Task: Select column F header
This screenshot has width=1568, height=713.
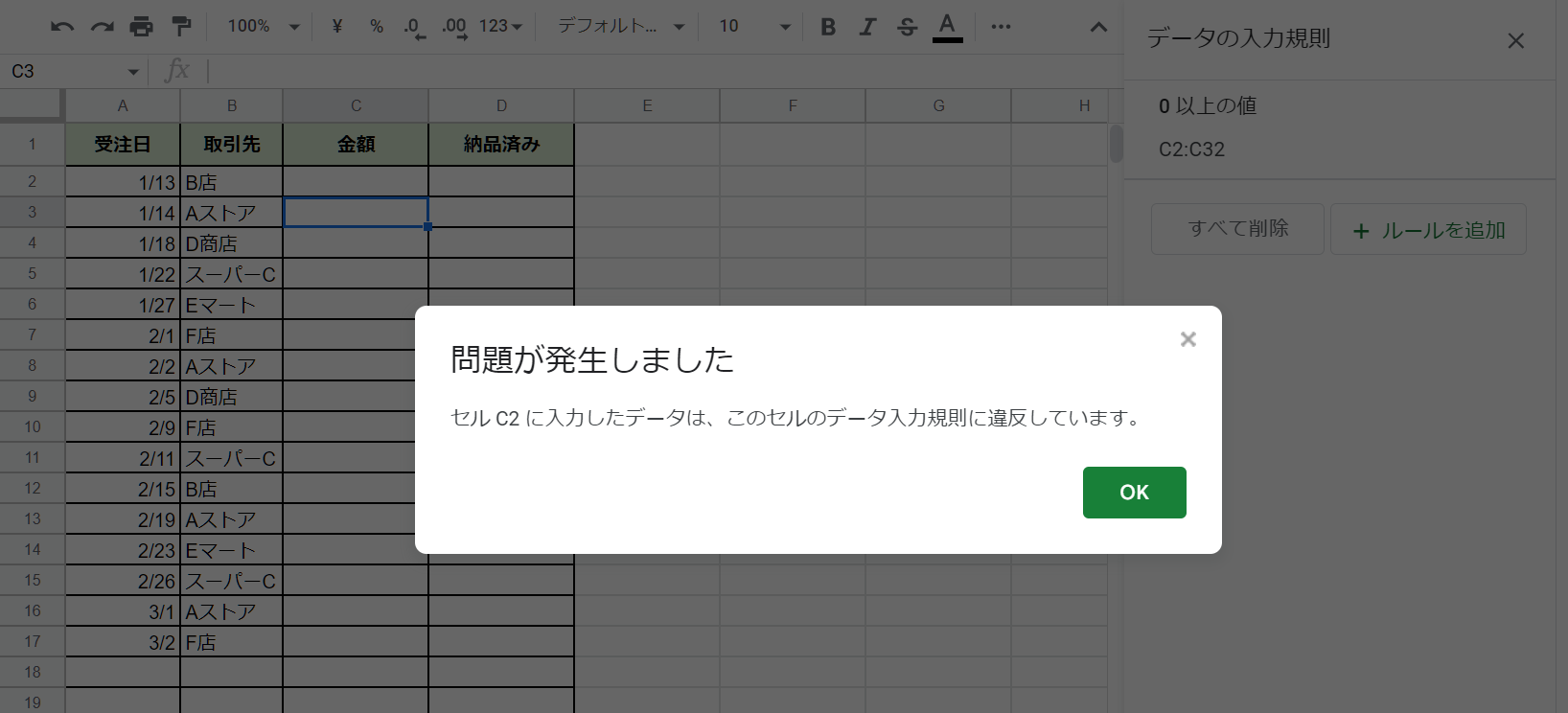Action: click(x=793, y=105)
